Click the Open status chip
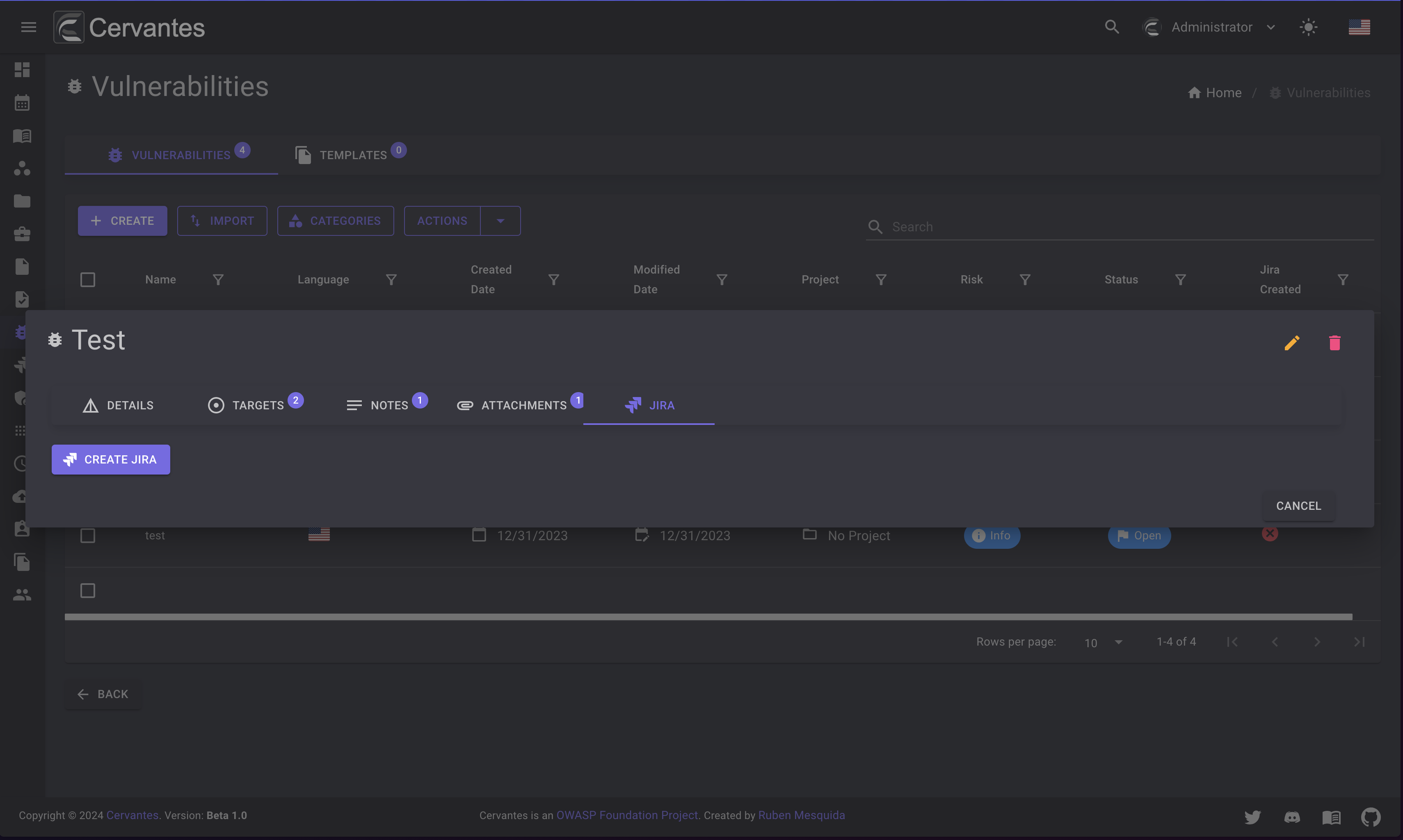Screen dimensions: 1403x840 (1139, 536)
